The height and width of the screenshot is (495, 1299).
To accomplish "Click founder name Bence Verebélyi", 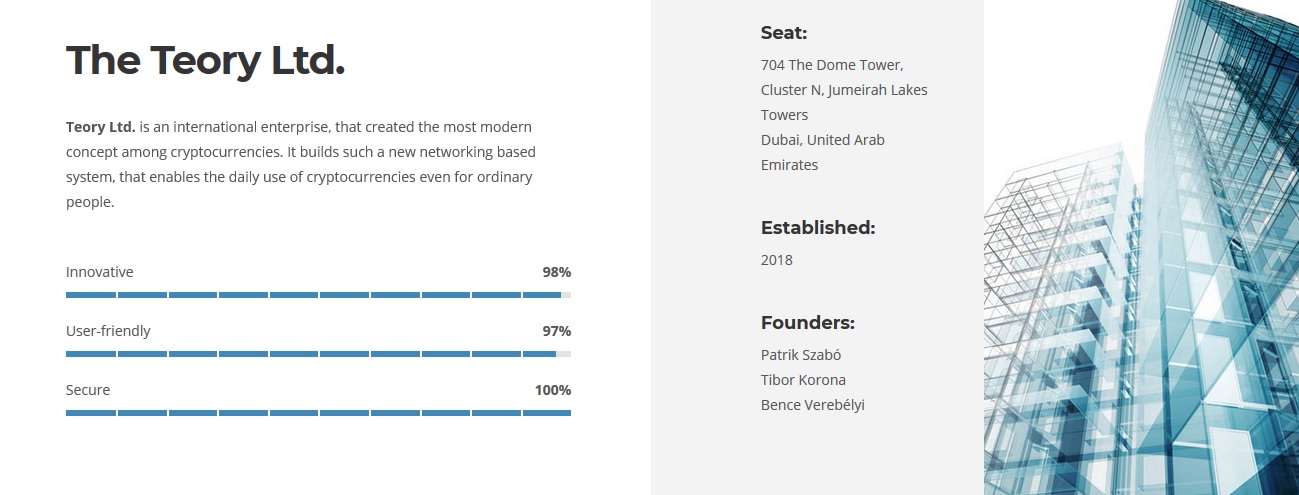I will click(812, 405).
